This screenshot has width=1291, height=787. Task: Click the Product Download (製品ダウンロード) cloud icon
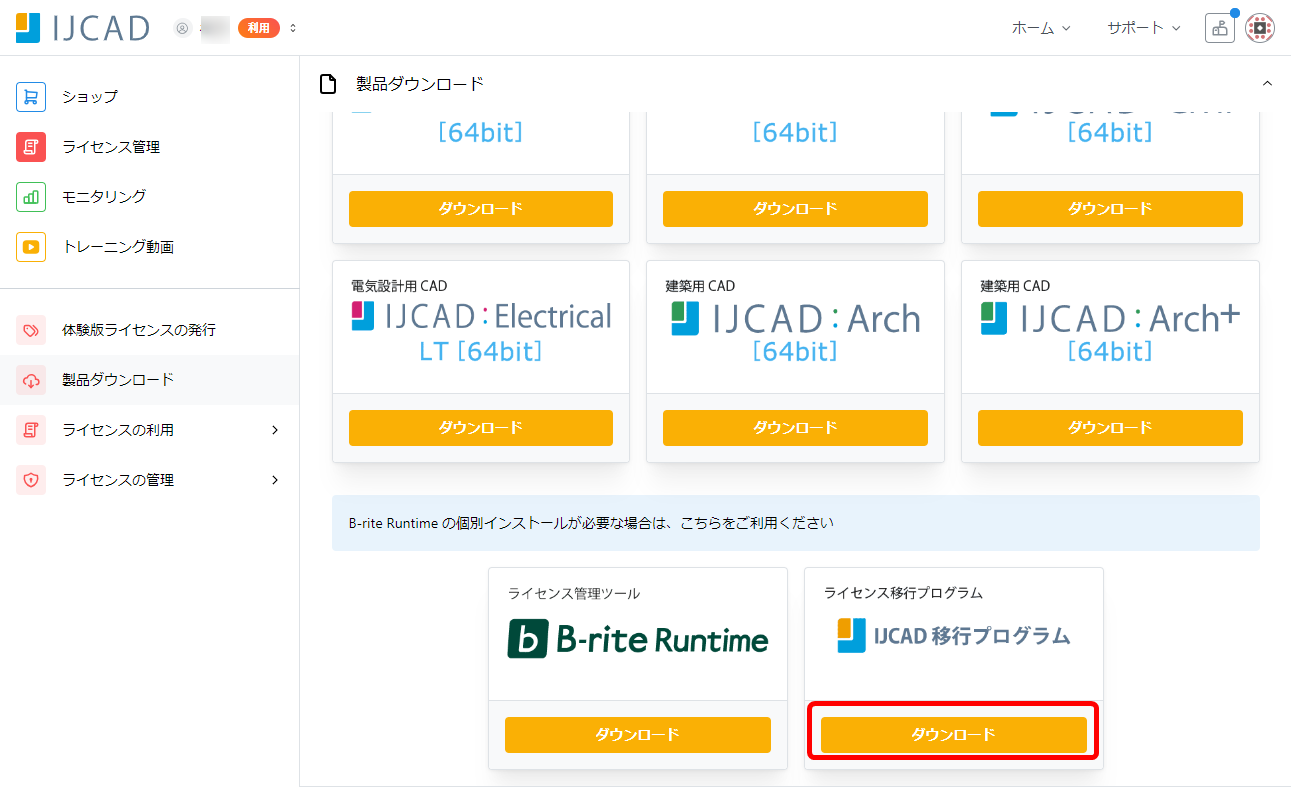pos(31,380)
